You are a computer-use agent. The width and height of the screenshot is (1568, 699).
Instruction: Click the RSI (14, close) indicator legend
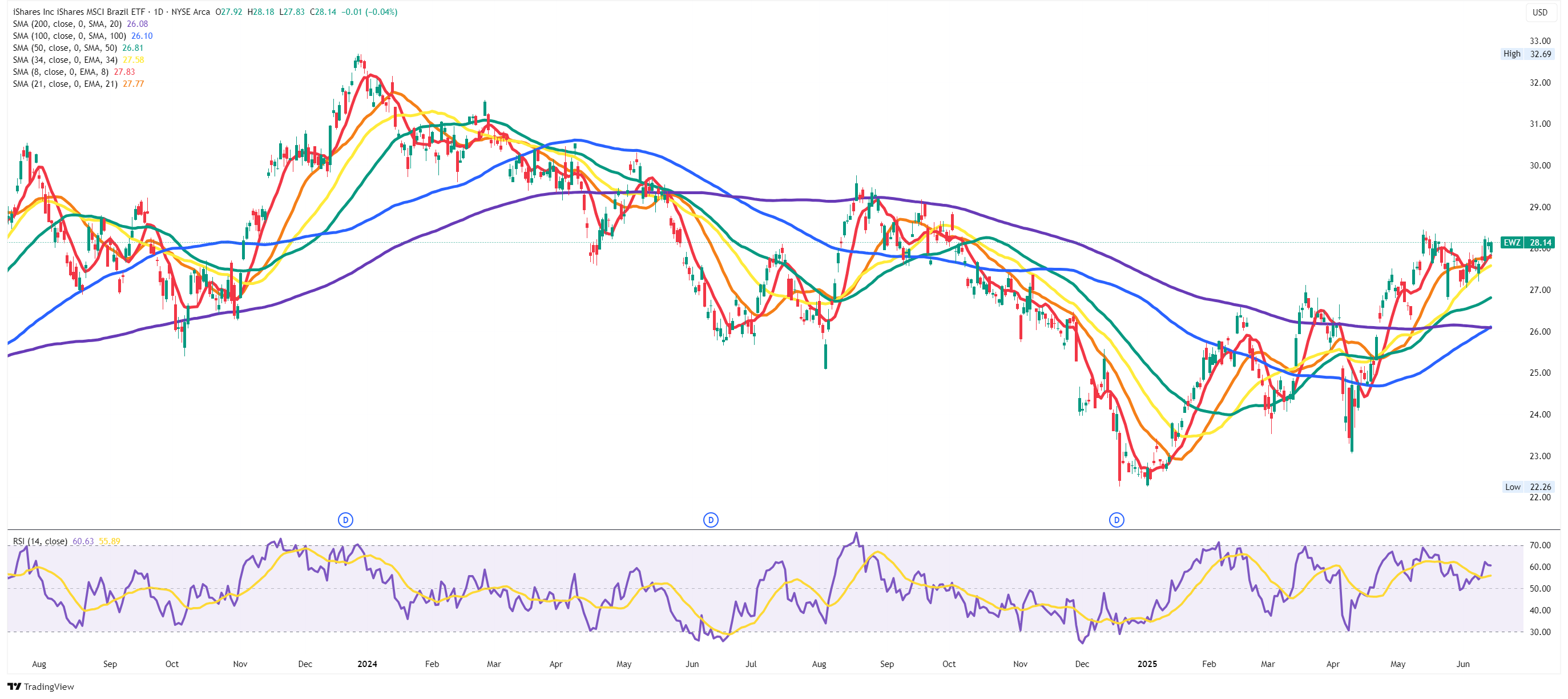pyautogui.click(x=39, y=541)
